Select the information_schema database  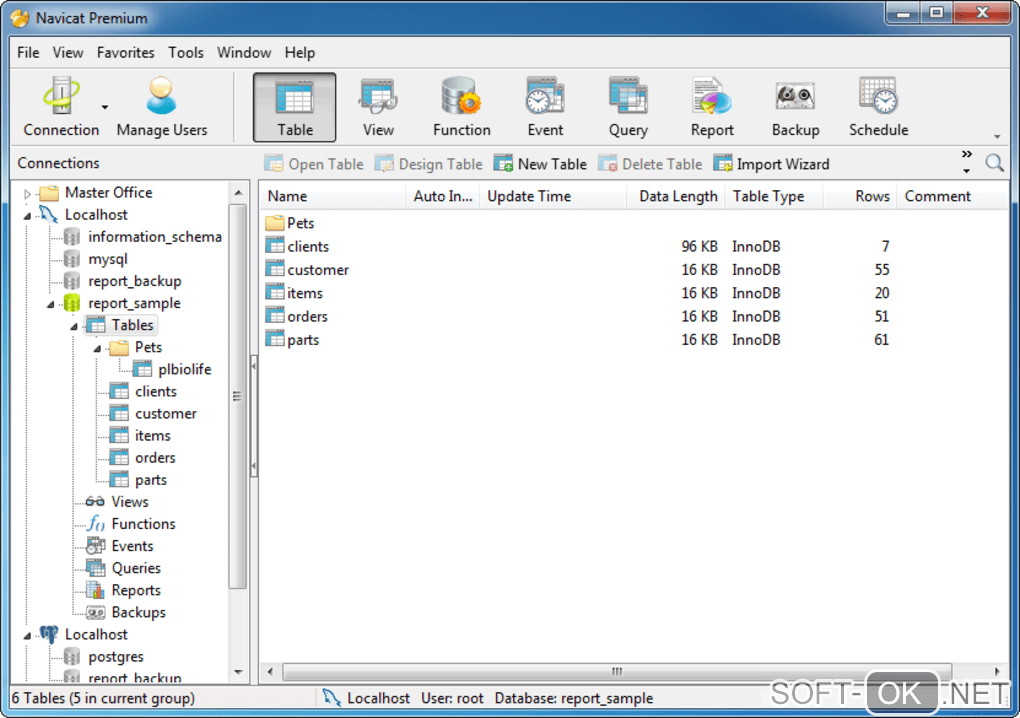(x=155, y=237)
